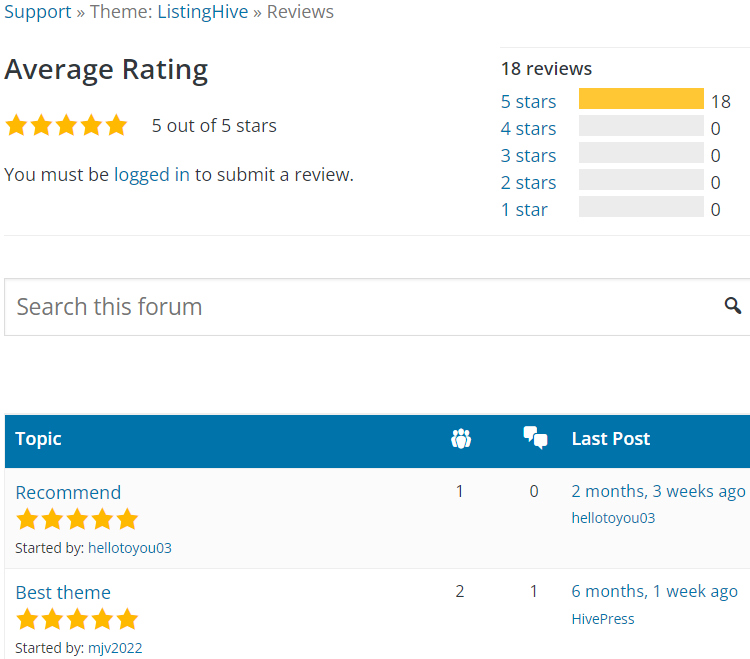
Task: Open the Best theme review topic
Action: (63, 593)
